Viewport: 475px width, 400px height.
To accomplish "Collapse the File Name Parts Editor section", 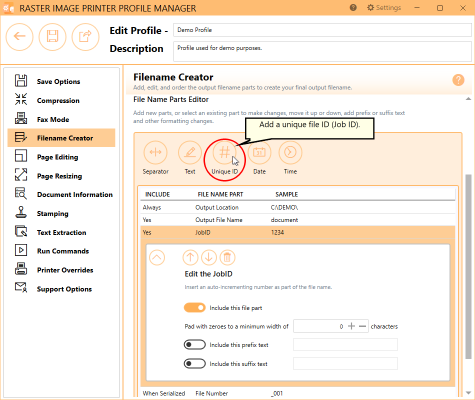I will [468, 99].
